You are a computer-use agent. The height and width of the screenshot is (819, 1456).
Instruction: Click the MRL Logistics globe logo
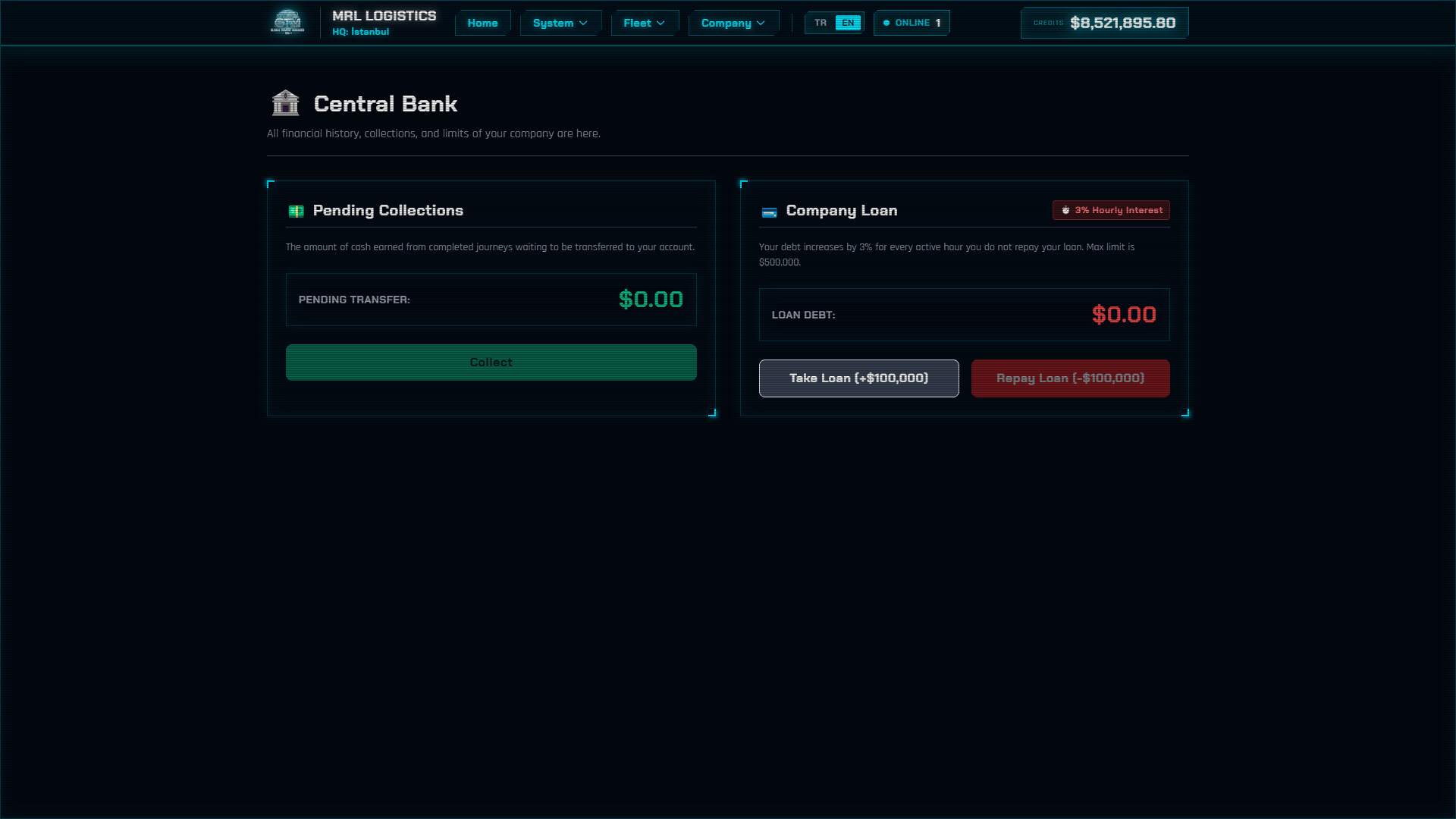pos(288,22)
